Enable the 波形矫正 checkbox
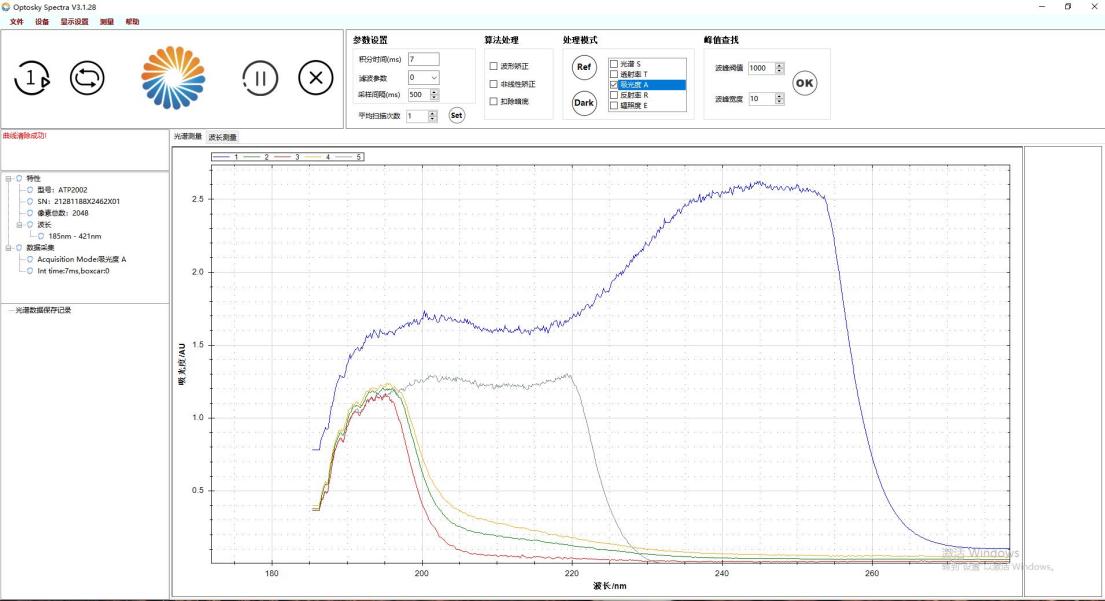 [x=493, y=66]
